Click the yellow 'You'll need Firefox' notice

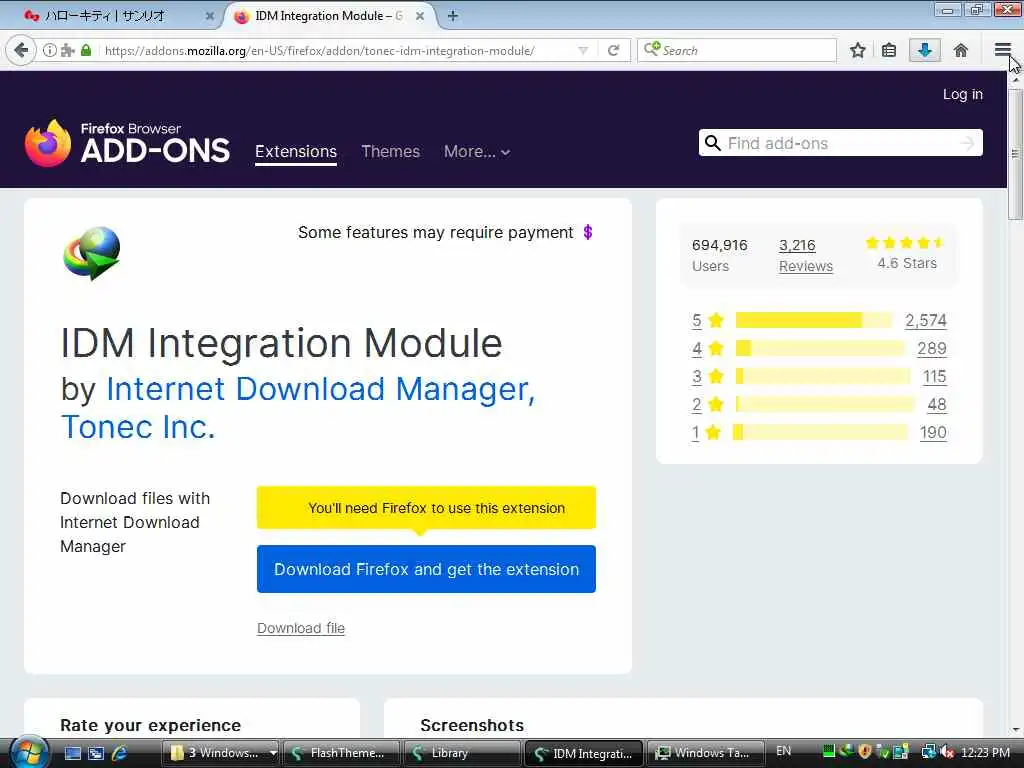pos(426,507)
